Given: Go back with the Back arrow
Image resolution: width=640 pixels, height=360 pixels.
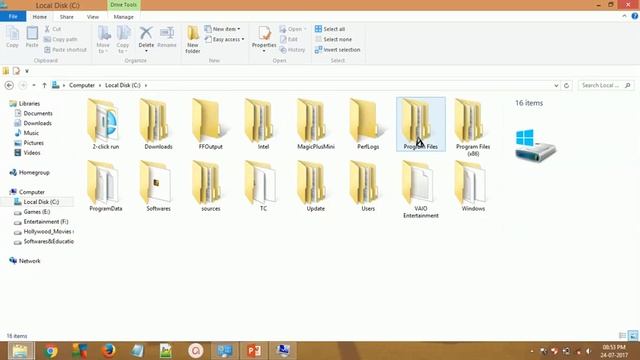Looking at the screenshot, I should coord(9,85).
